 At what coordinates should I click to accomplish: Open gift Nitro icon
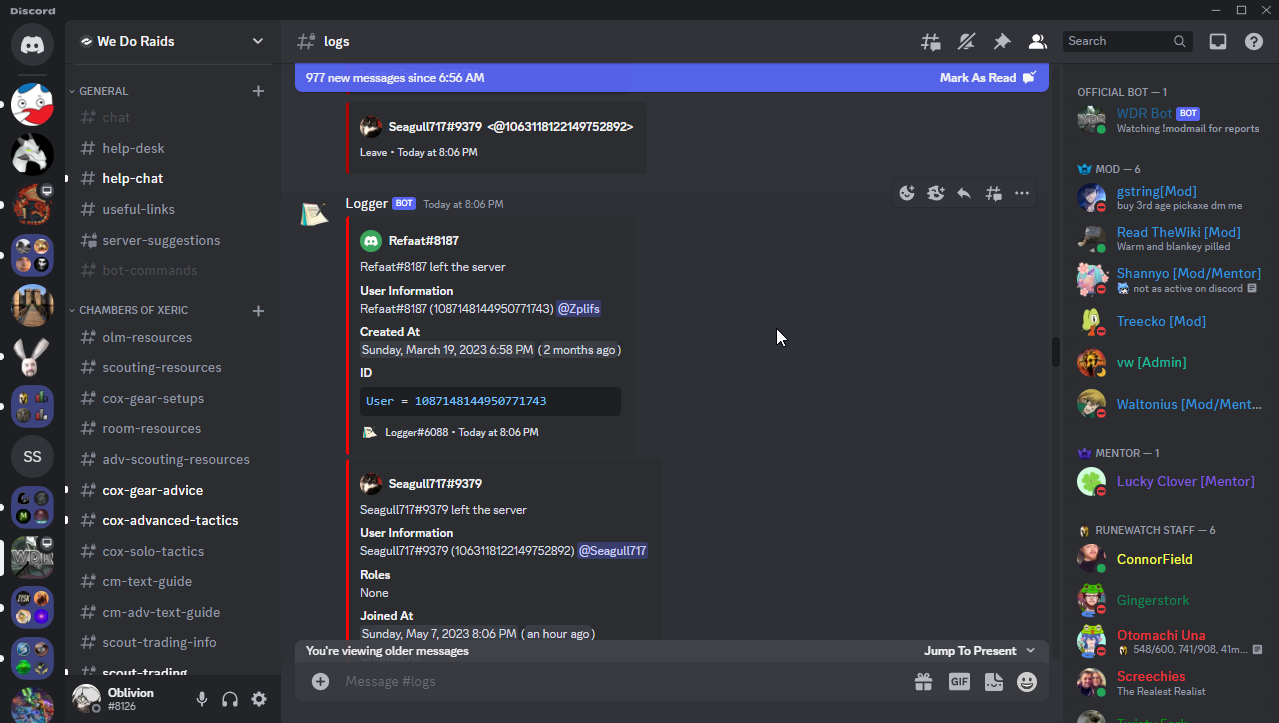923,681
